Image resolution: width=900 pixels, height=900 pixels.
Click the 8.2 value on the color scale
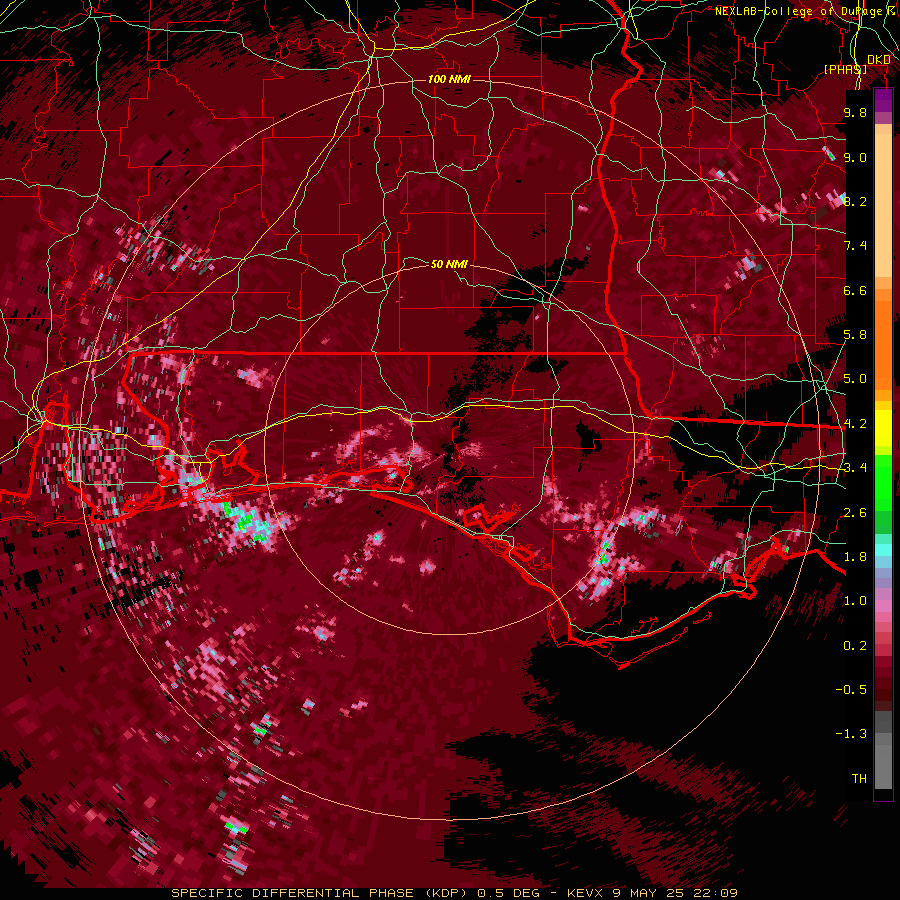click(855, 201)
